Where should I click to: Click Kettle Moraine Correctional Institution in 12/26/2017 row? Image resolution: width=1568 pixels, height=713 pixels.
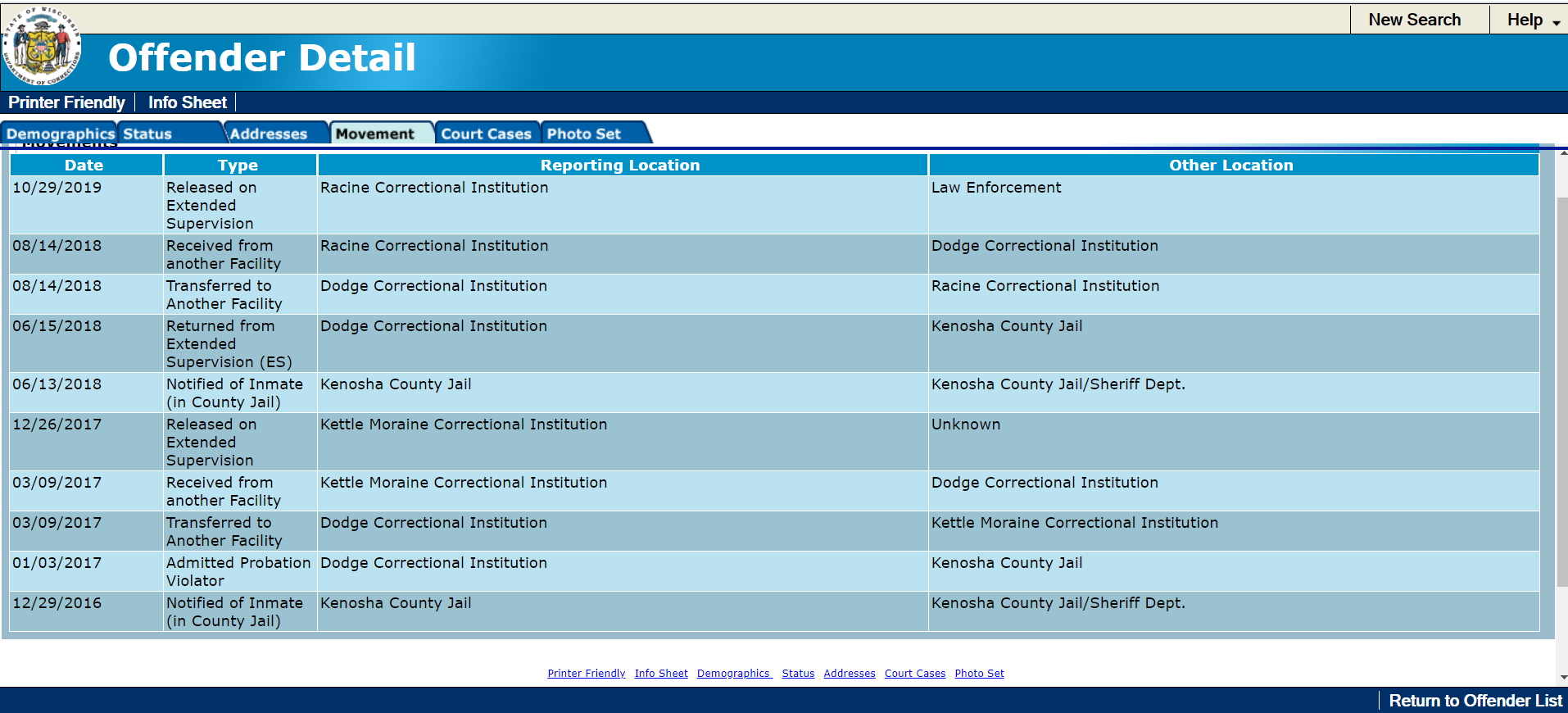point(623,443)
